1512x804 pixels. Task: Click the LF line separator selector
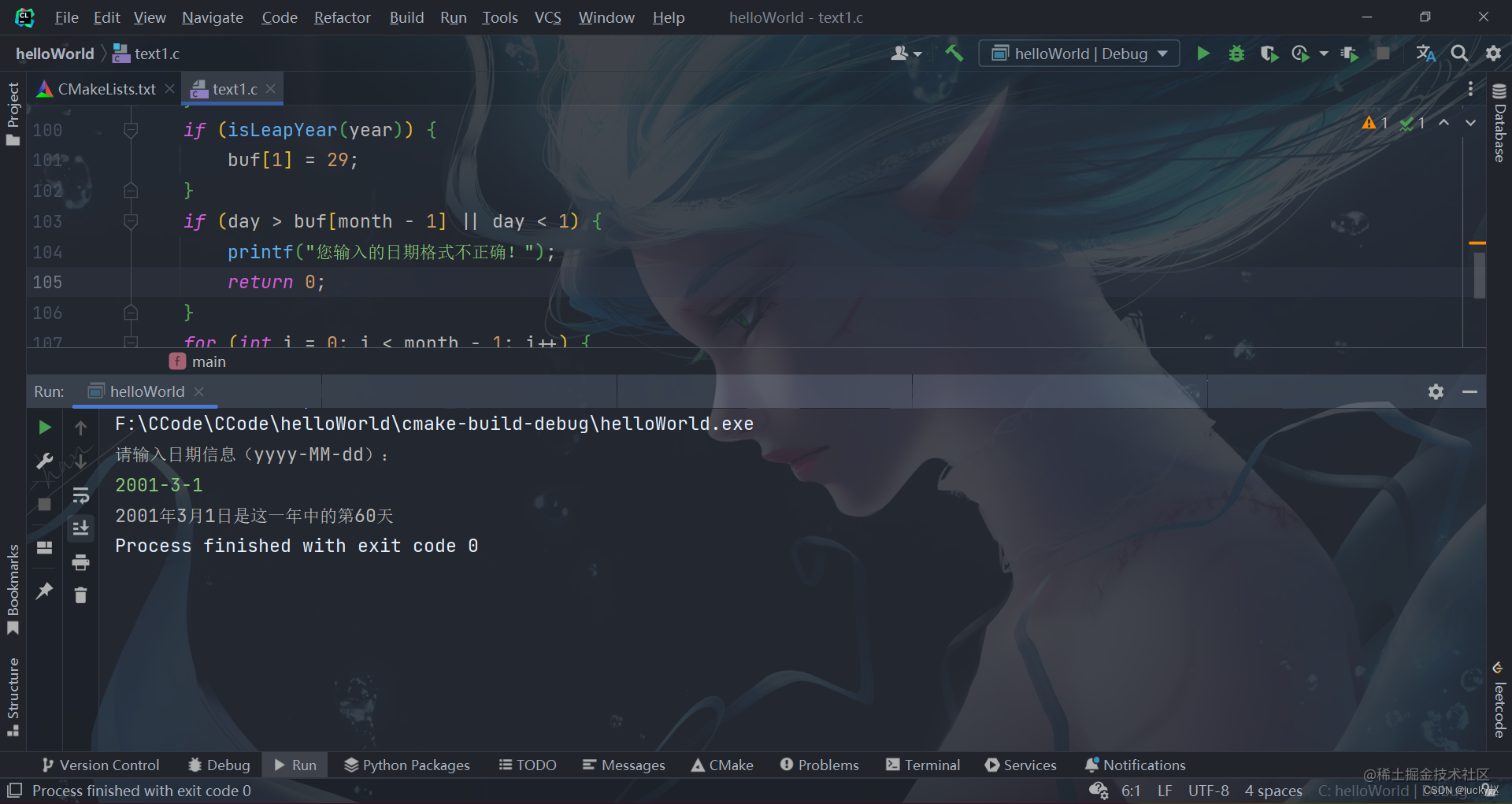click(x=1165, y=791)
